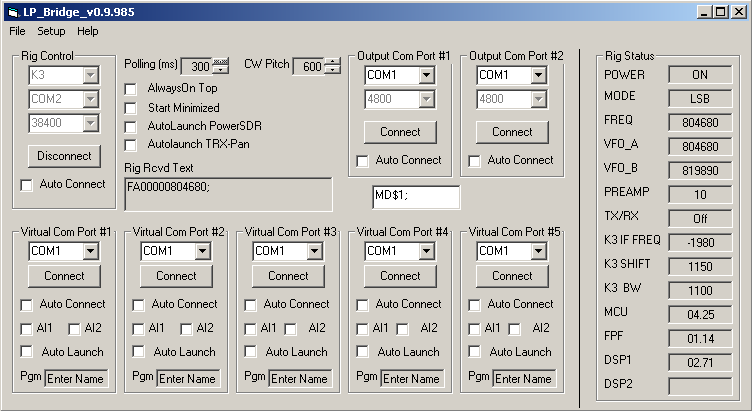Check AI1 in Virtual Com Port #1

pyautogui.click(x=26, y=329)
